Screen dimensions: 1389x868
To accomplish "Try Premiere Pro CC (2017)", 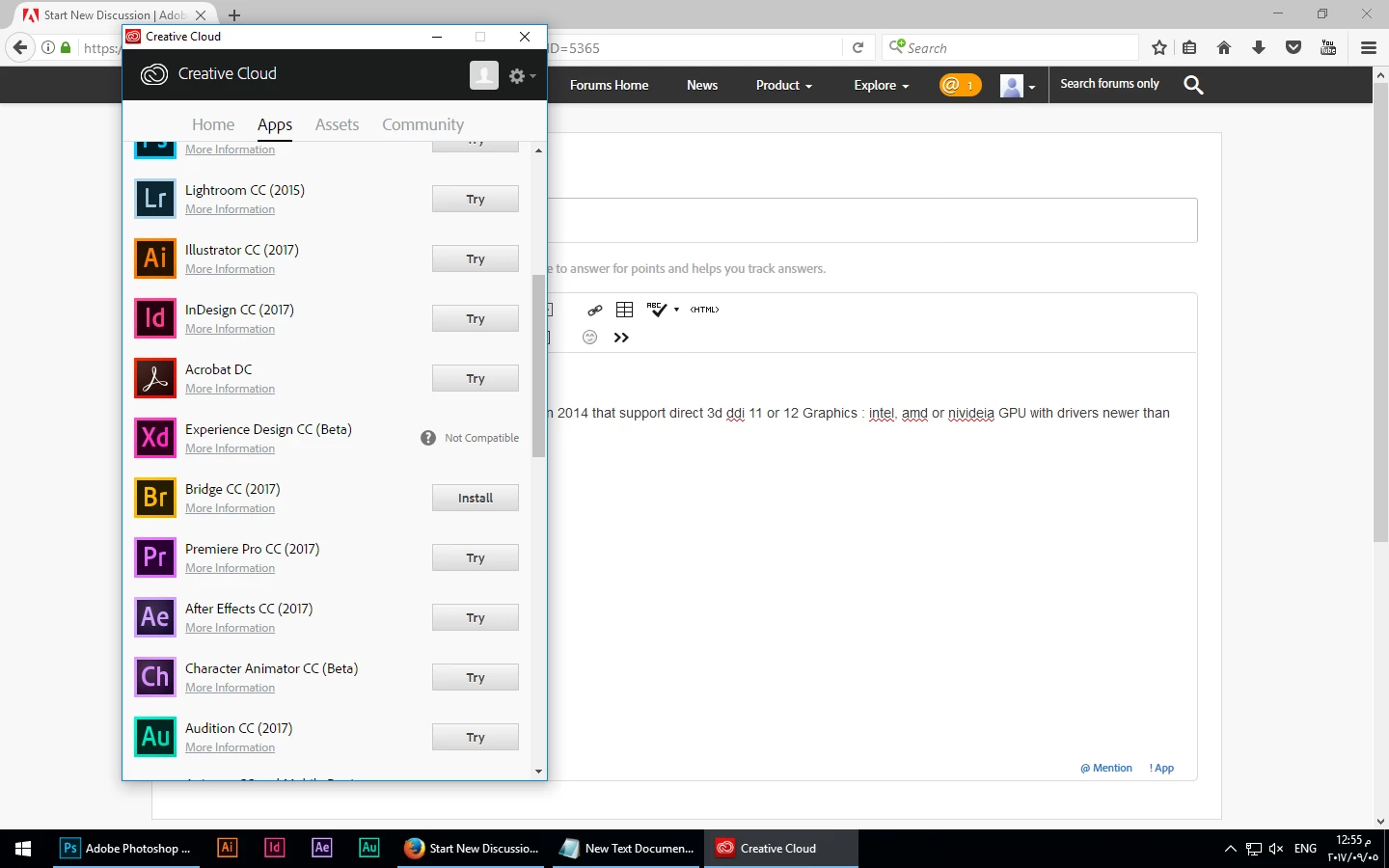I will click(x=476, y=557).
